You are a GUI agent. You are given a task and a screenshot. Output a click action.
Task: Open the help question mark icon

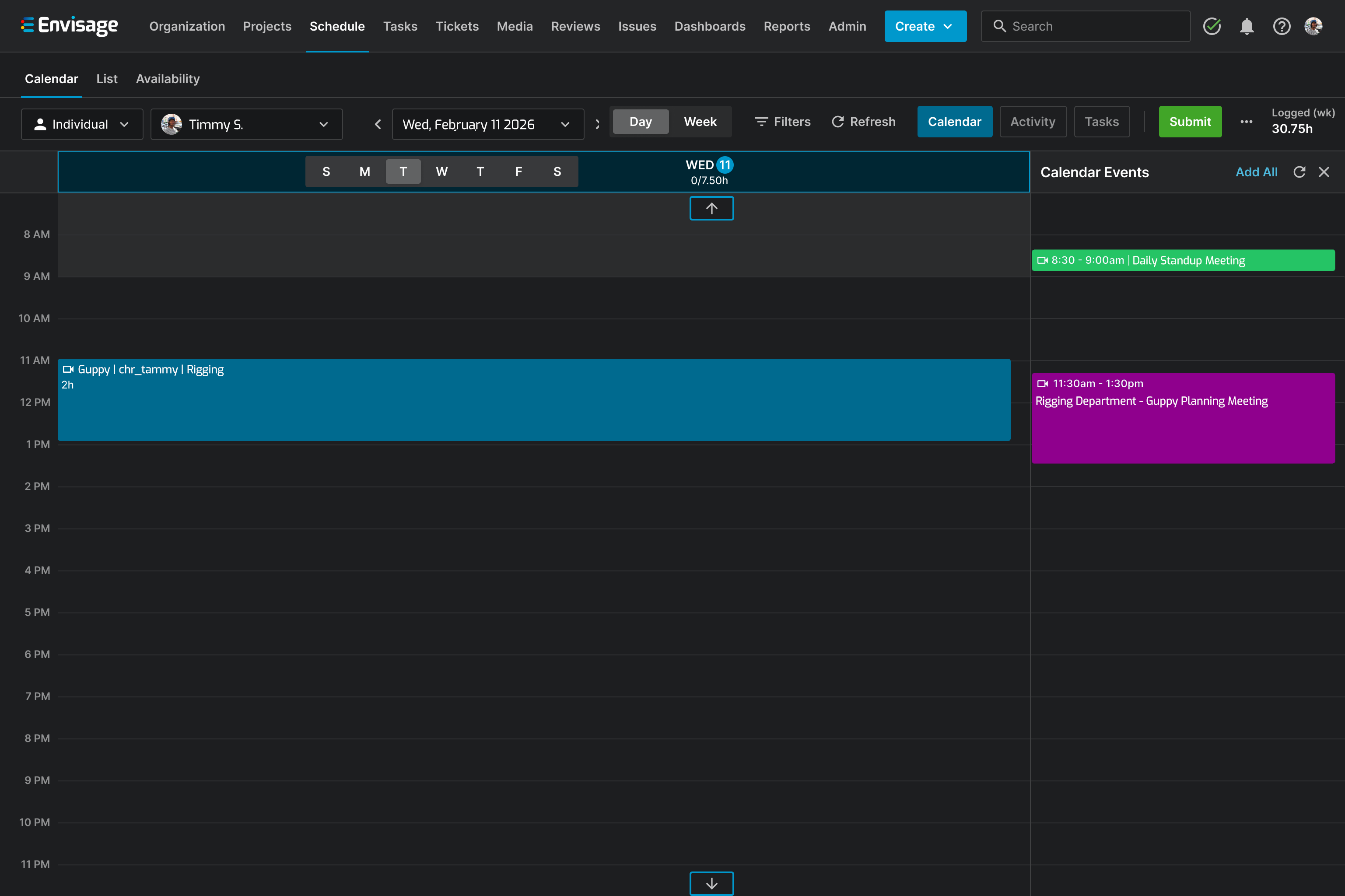[x=1282, y=26]
